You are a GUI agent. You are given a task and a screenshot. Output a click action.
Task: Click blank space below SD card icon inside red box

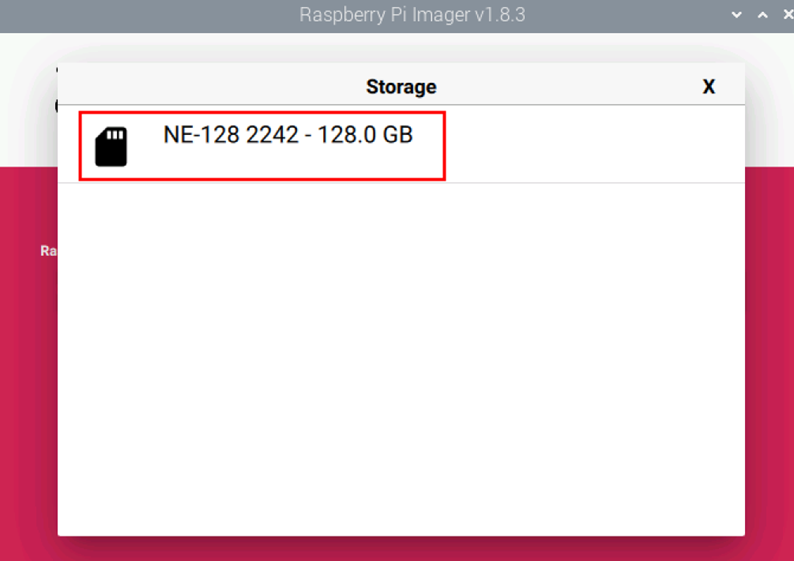(111, 173)
